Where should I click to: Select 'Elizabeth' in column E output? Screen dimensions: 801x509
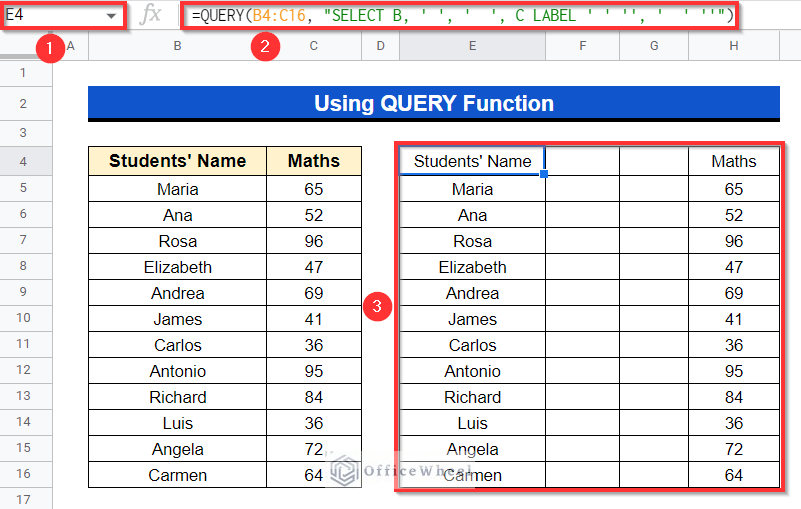pos(473,267)
